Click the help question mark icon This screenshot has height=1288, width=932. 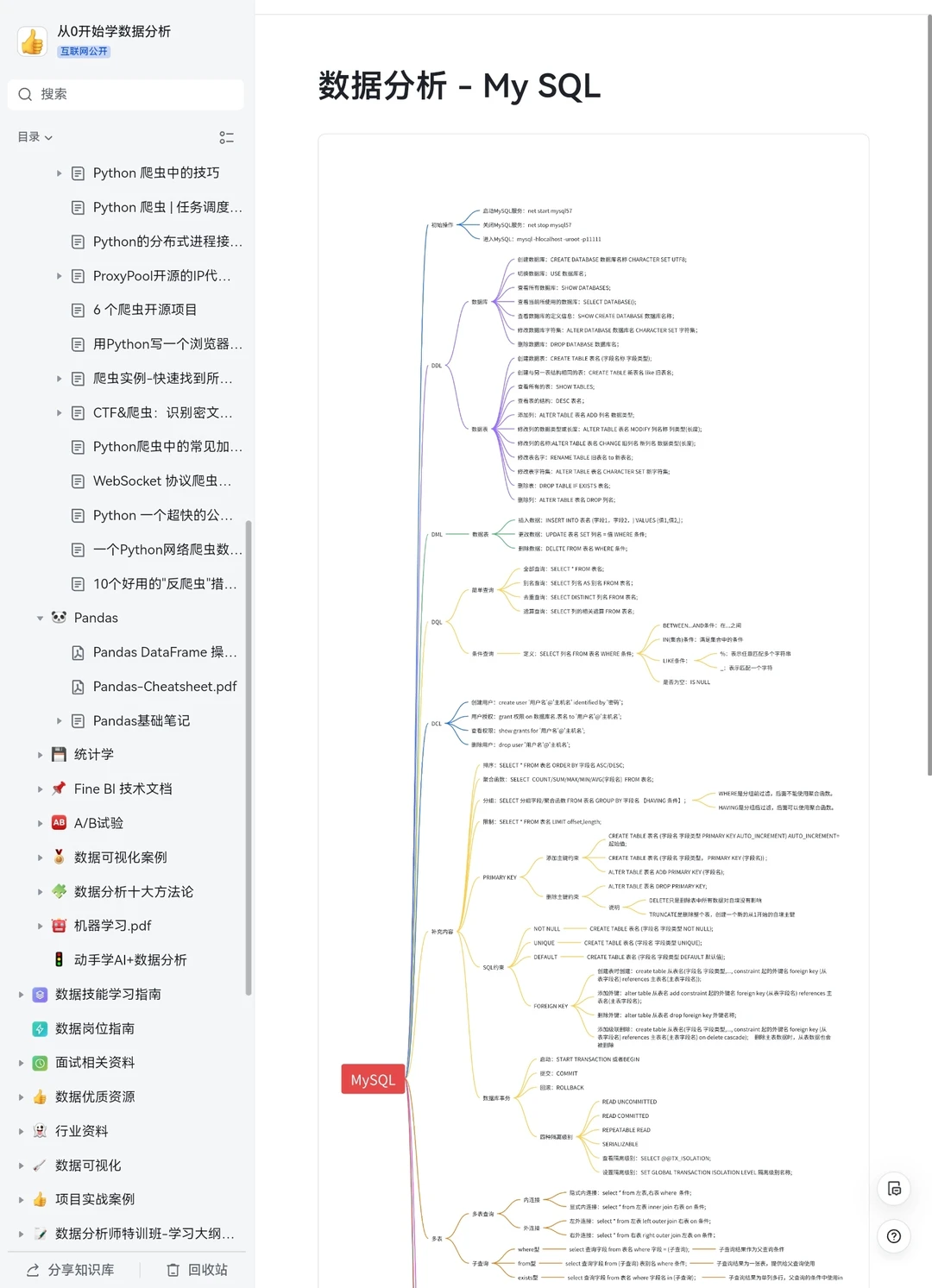coord(894,1236)
